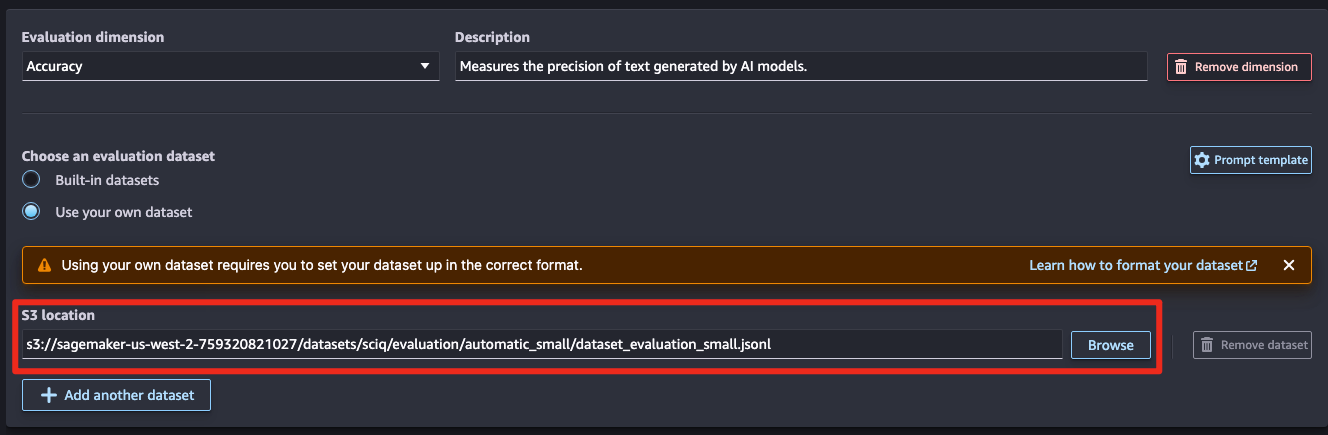Image resolution: width=1328 pixels, height=435 pixels.
Task: Click the trash icon beside Remove dimension
Action: coord(1181,67)
